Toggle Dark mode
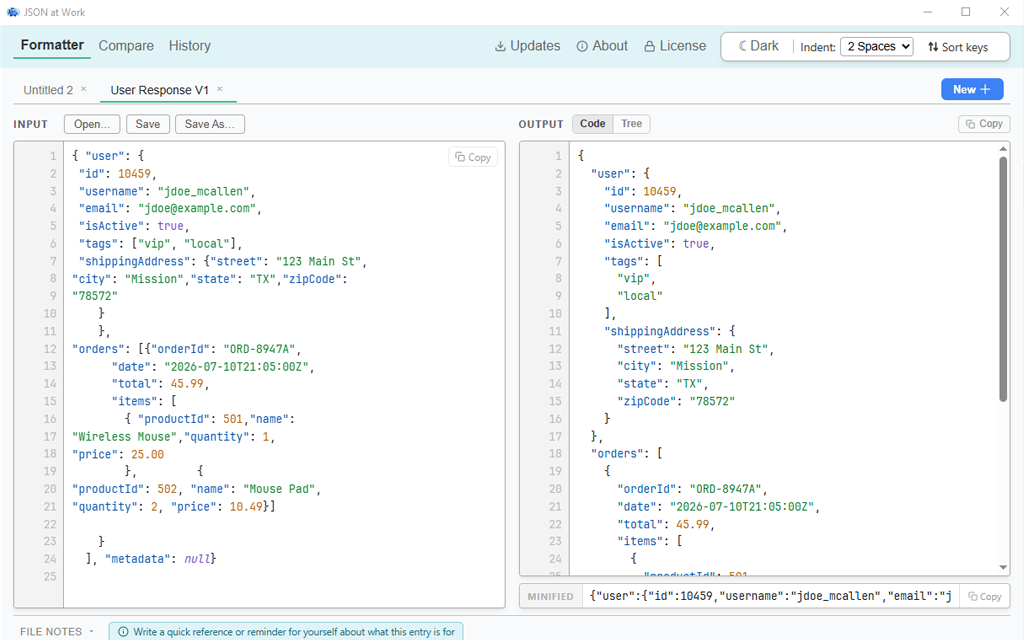1024x640 pixels. [758, 46]
